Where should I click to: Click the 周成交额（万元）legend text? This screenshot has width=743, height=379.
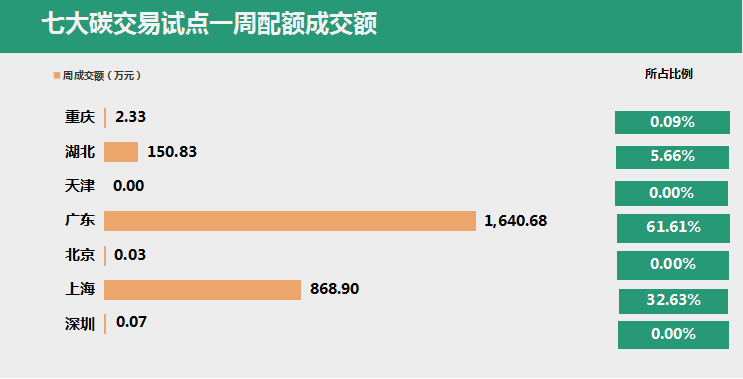[102, 76]
